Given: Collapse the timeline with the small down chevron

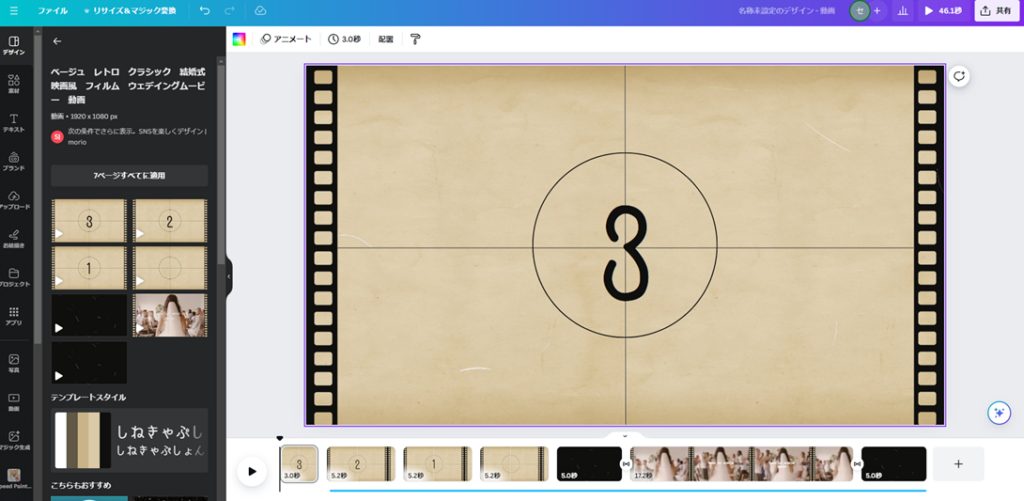Looking at the screenshot, I should click(625, 436).
